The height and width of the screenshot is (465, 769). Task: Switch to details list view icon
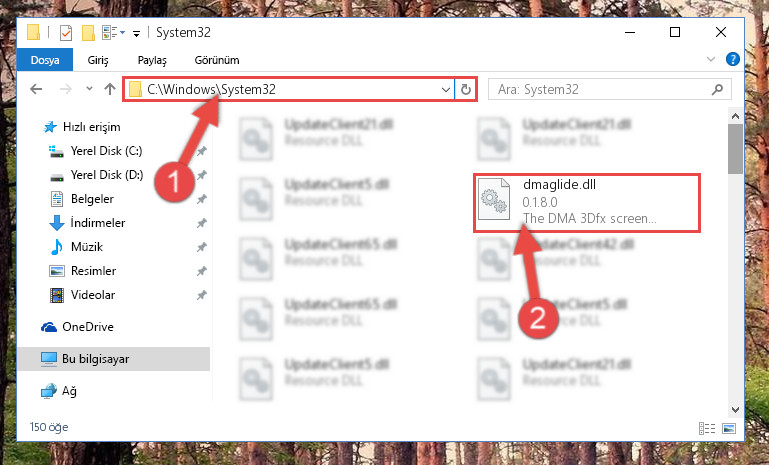(x=707, y=428)
